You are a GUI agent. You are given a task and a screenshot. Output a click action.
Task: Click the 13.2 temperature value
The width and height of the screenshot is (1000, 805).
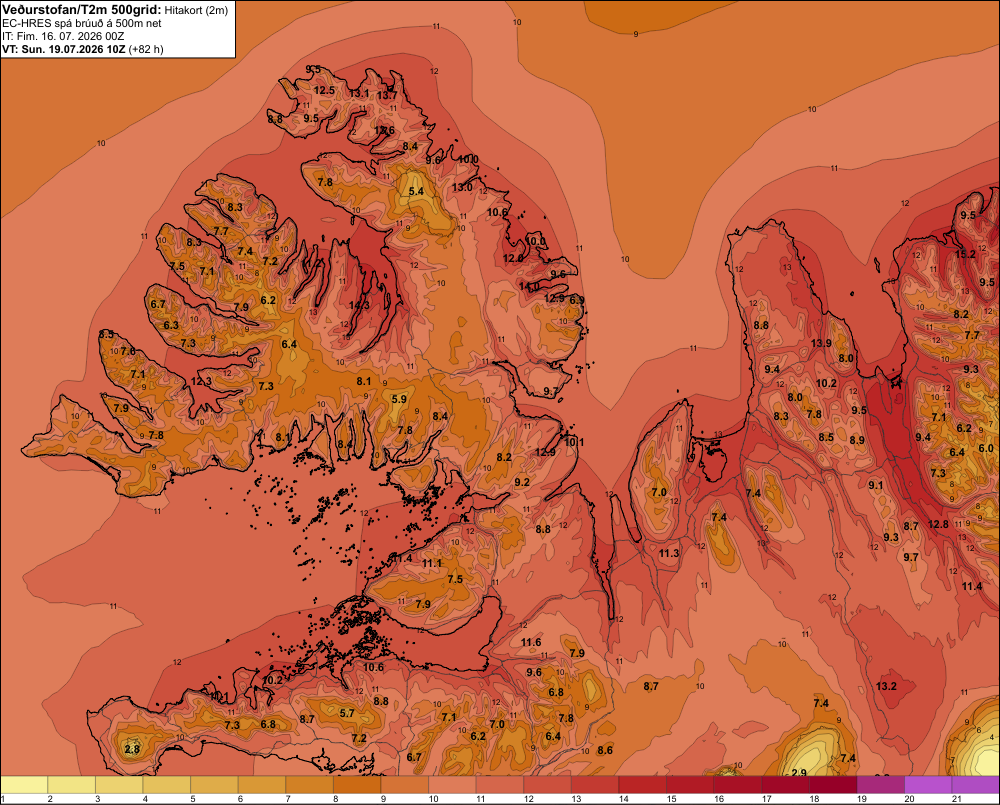tap(886, 686)
